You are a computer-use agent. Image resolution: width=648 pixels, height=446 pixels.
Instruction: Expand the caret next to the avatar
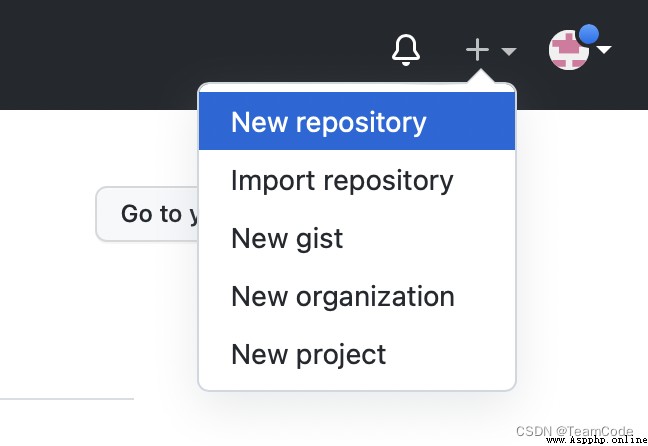[604, 50]
